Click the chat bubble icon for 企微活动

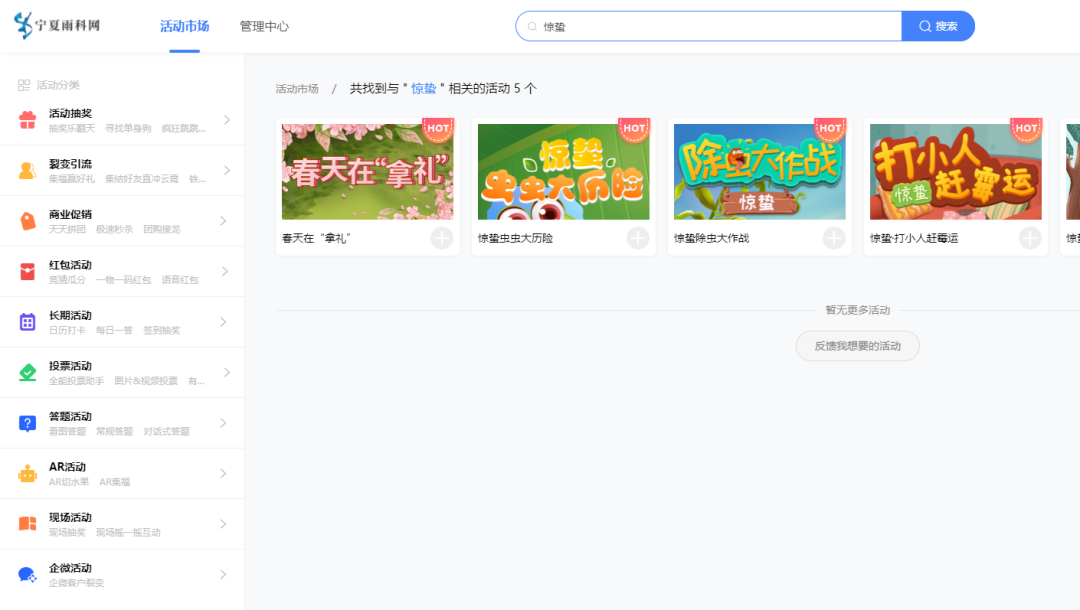point(28,574)
